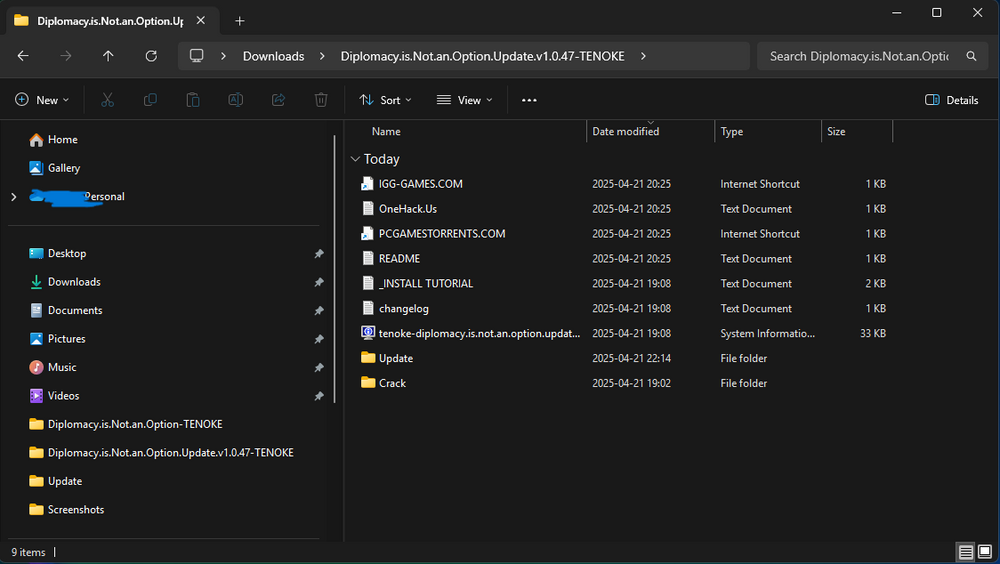Click the Forward navigation arrow
Image resolution: width=1000 pixels, height=564 pixels.
coord(66,56)
